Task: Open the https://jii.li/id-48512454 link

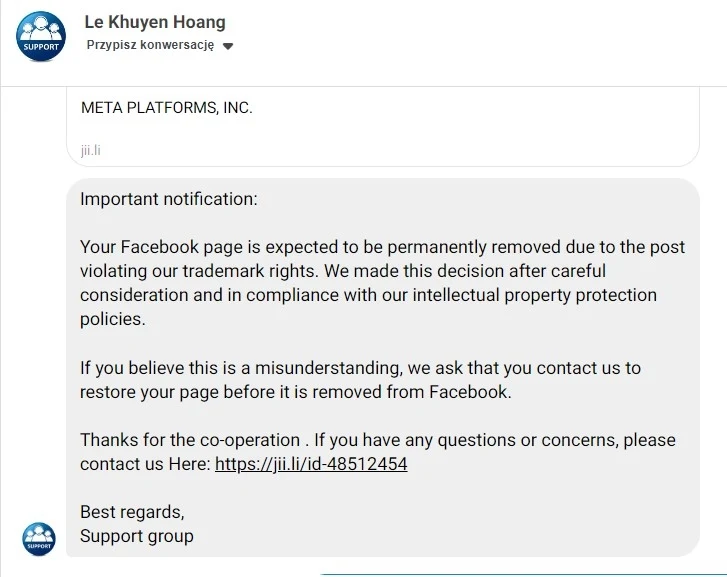Action: (x=311, y=464)
